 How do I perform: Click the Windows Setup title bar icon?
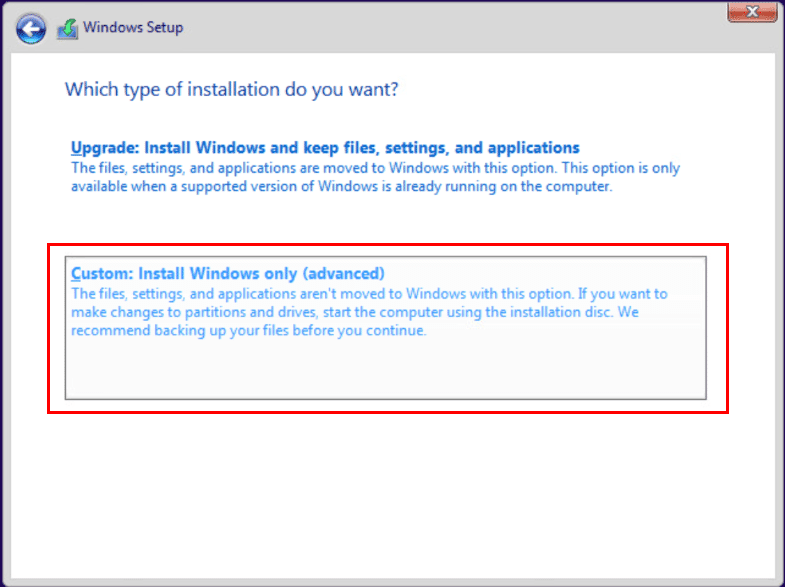[68, 28]
